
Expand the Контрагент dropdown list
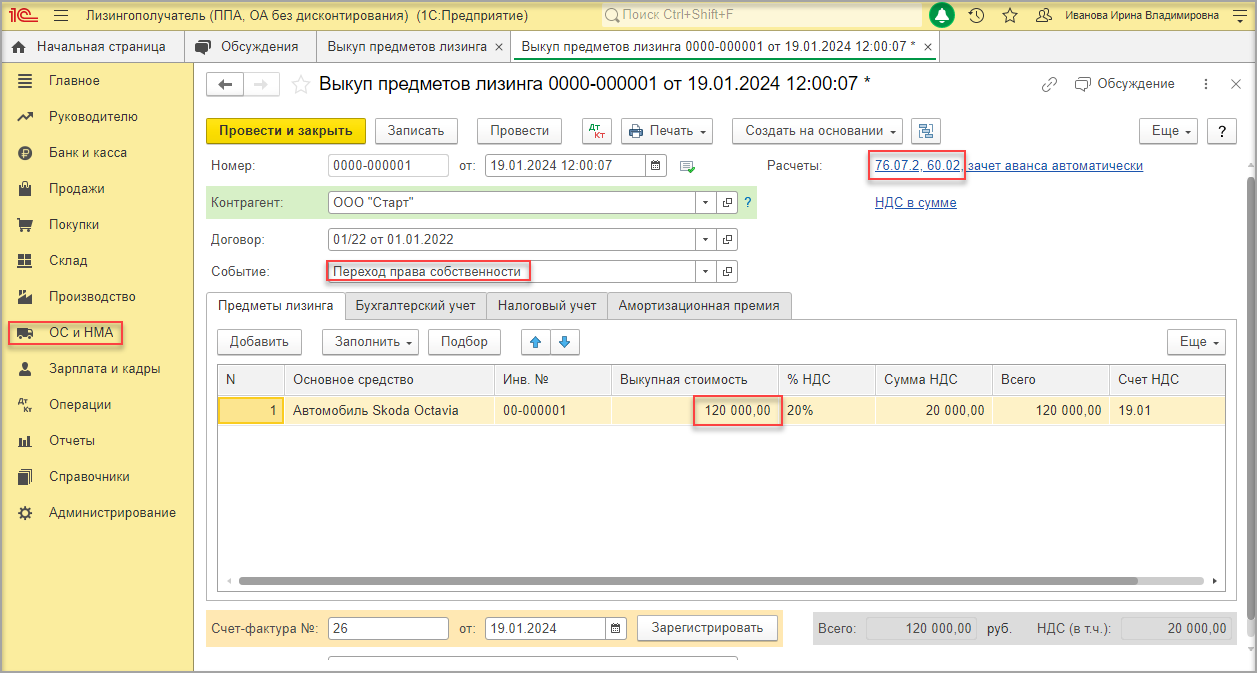click(x=705, y=203)
